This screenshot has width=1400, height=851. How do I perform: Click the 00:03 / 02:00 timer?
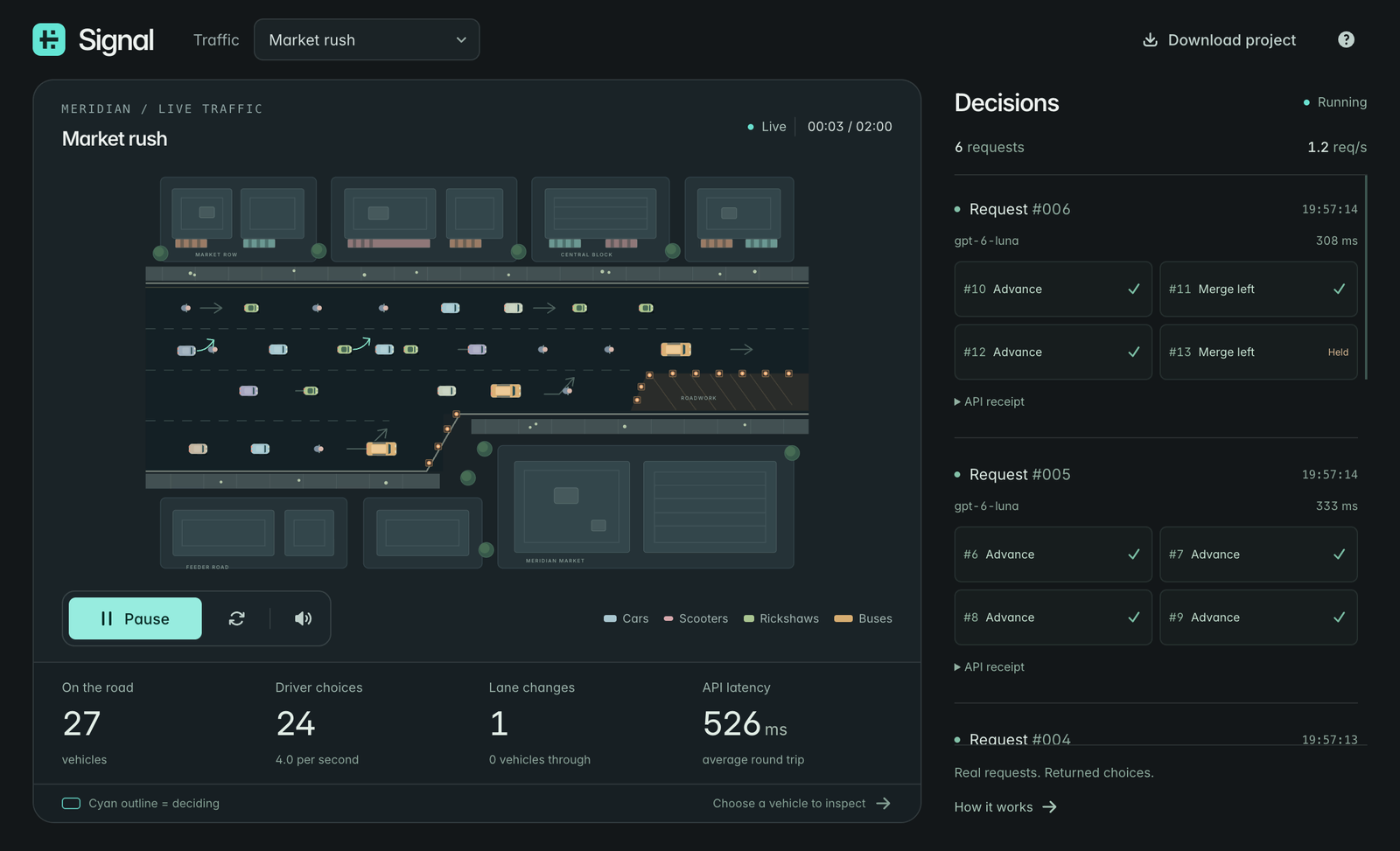850,127
